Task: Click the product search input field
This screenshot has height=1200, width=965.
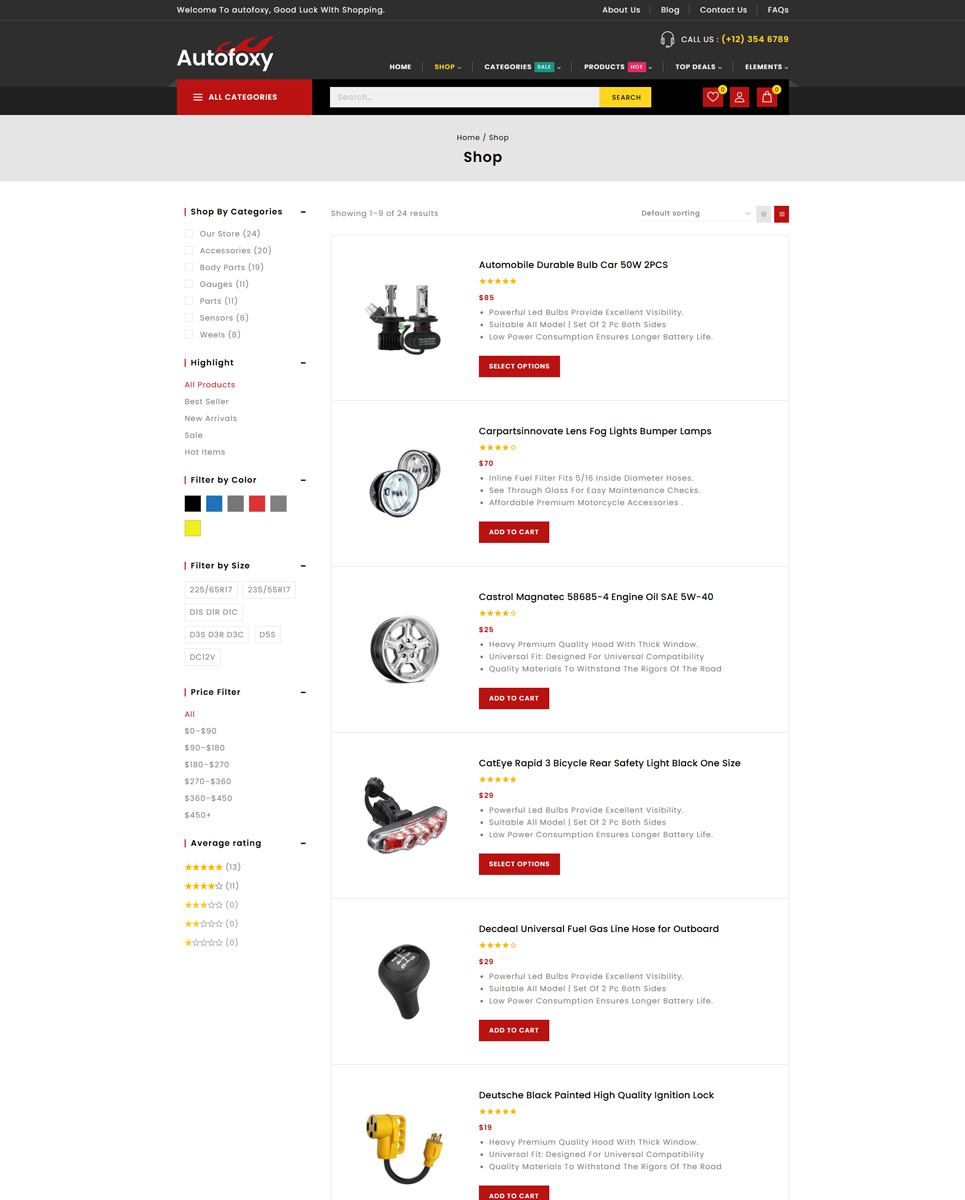Action: pos(465,97)
